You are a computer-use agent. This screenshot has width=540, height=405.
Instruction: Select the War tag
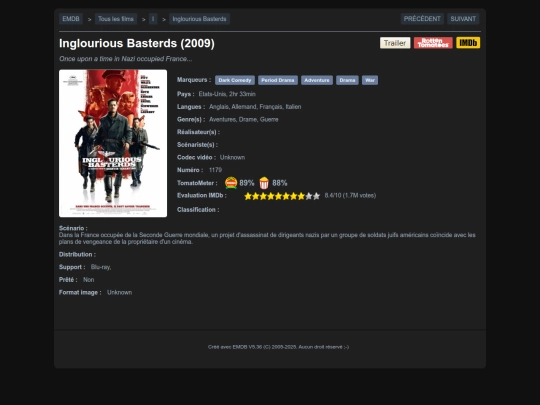[x=370, y=80]
